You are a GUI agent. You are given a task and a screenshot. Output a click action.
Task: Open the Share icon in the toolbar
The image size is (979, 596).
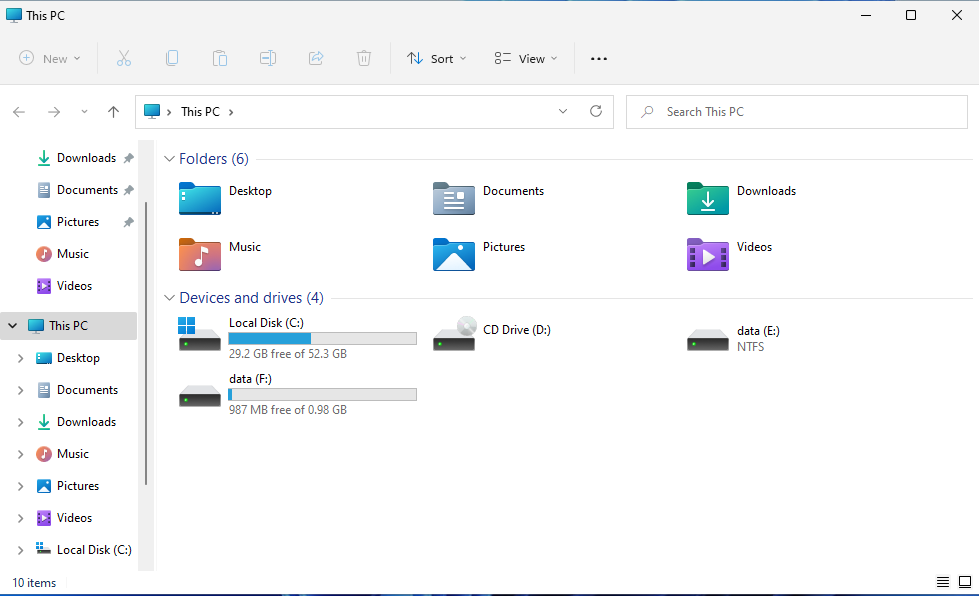point(316,58)
